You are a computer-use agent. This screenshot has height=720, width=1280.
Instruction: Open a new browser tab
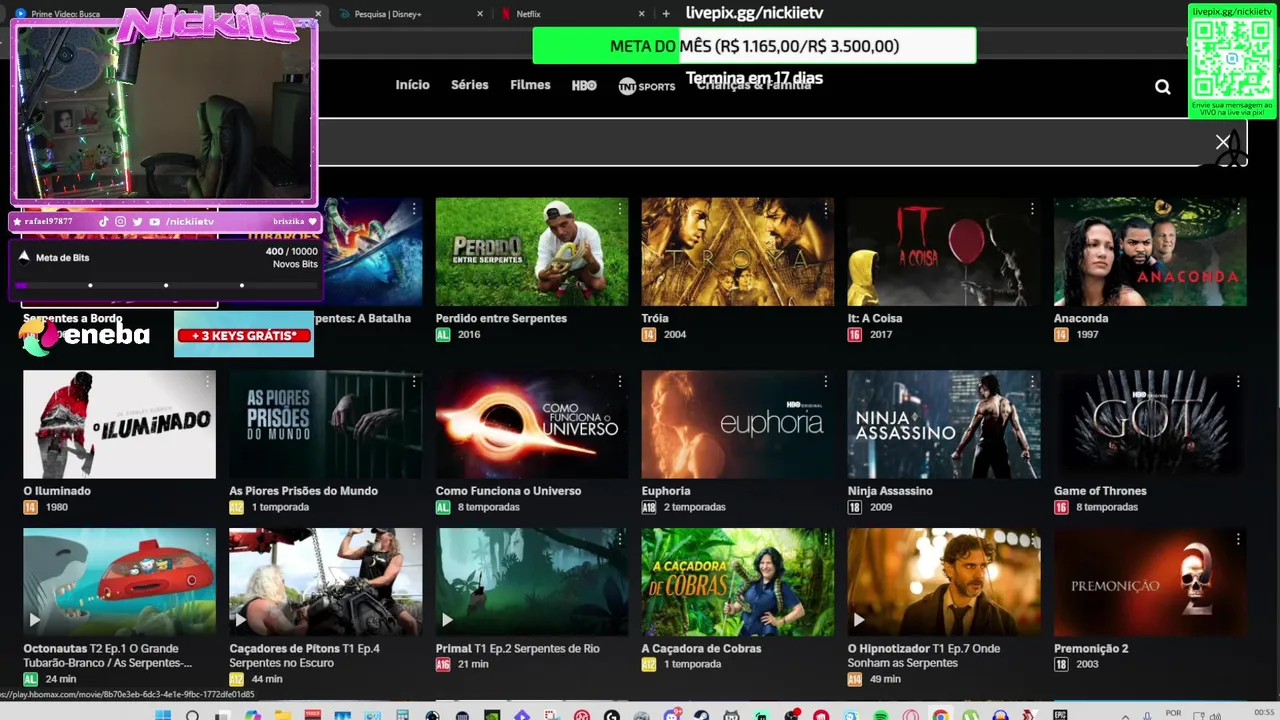(x=666, y=14)
